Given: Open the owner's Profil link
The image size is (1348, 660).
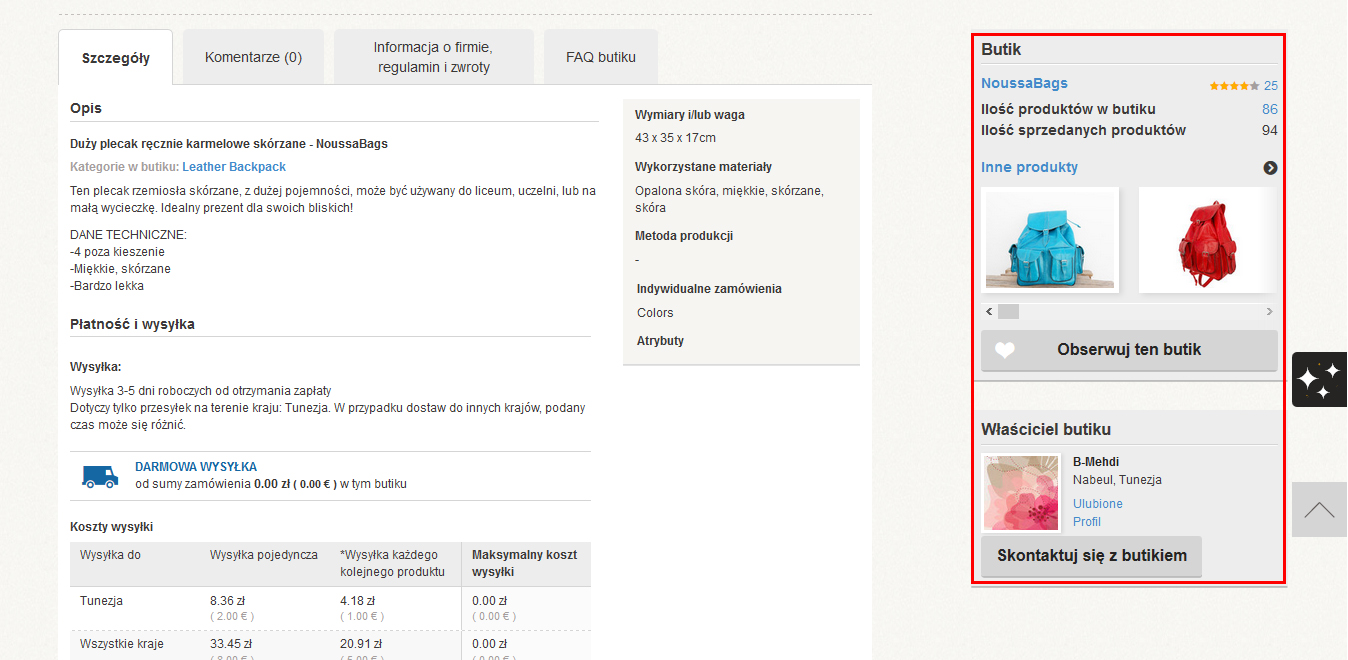Looking at the screenshot, I should tap(1087, 522).
